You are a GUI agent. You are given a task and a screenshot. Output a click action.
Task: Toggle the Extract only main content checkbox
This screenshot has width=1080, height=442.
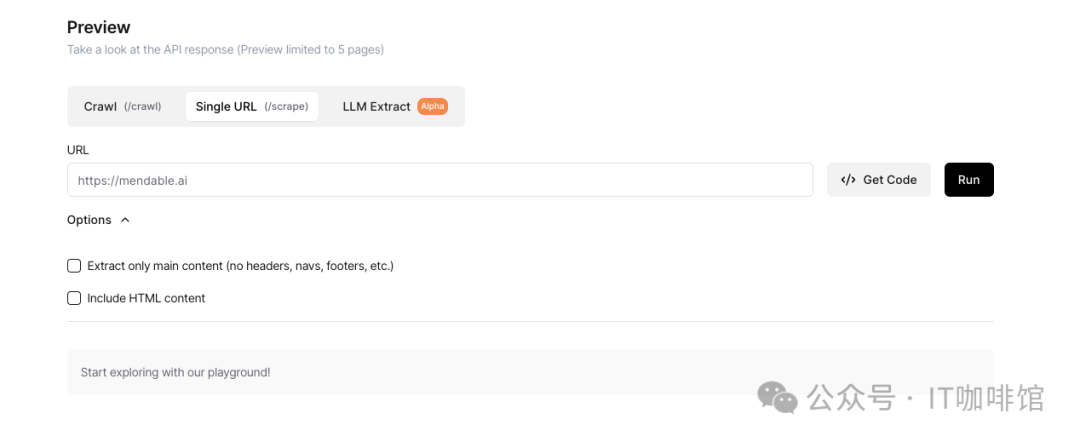[x=74, y=266]
